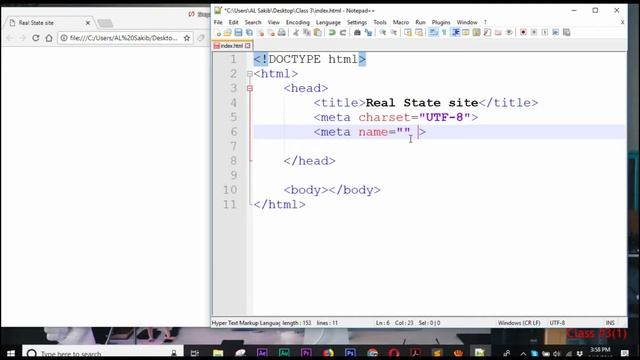
Task: Click the Stop Recording macro icon
Action: point(534,33)
